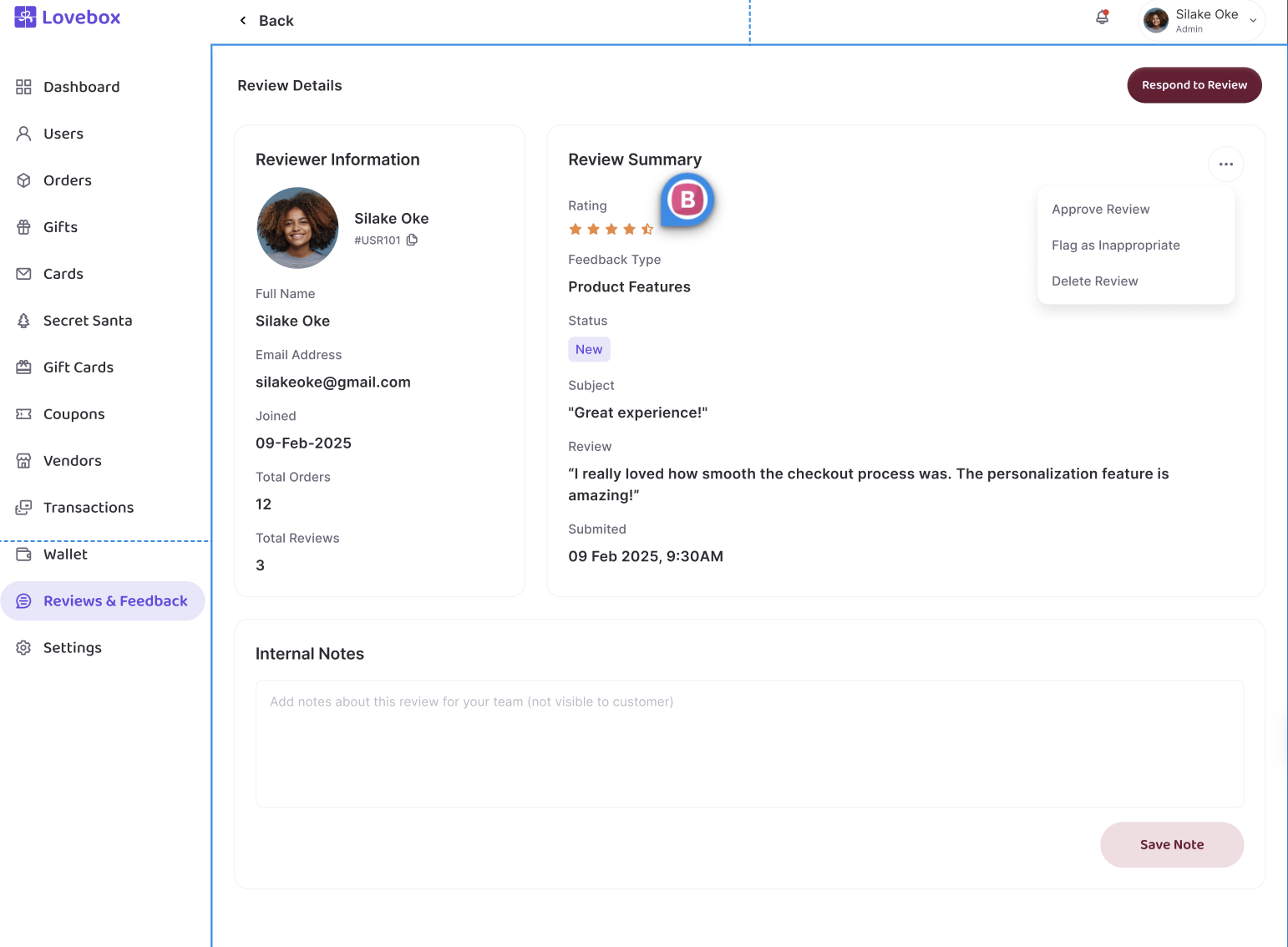Viewport: 1288px width, 947px height.
Task: Toggle the three-dot review options menu
Action: [x=1225, y=165]
